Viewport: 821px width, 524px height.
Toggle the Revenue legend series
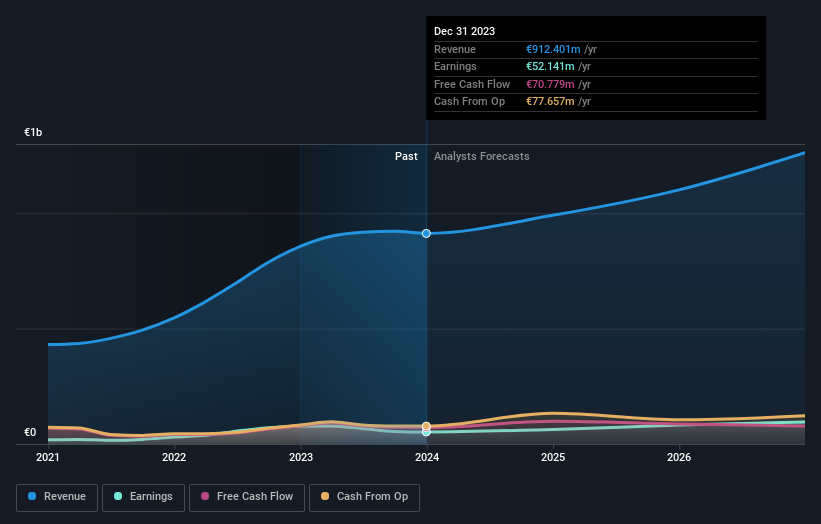point(57,497)
